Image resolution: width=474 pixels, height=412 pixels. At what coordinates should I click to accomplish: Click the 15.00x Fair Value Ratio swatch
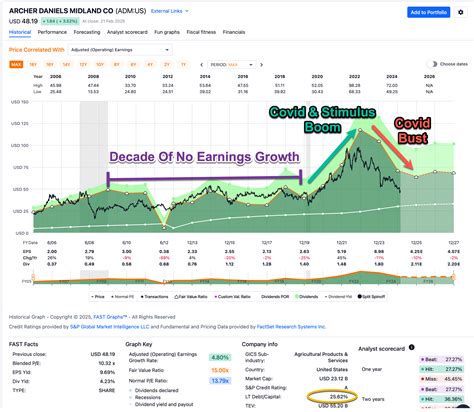tap(220, 370)
